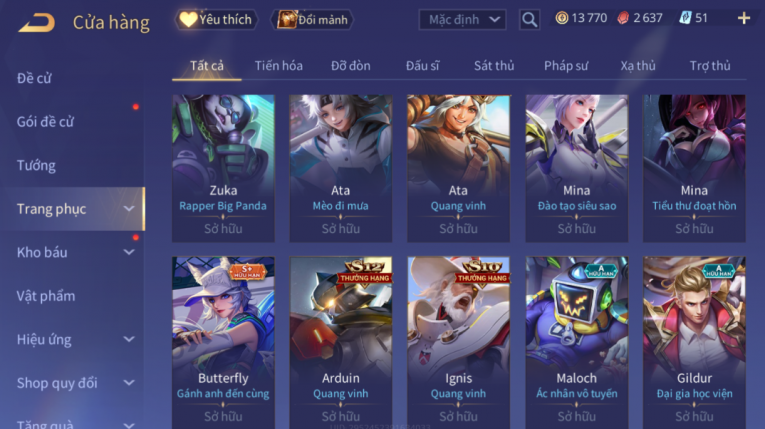Screen dimensions: 765x429
Task: Open Tướng in the sidebar
Action: click(x=36, y=165)
